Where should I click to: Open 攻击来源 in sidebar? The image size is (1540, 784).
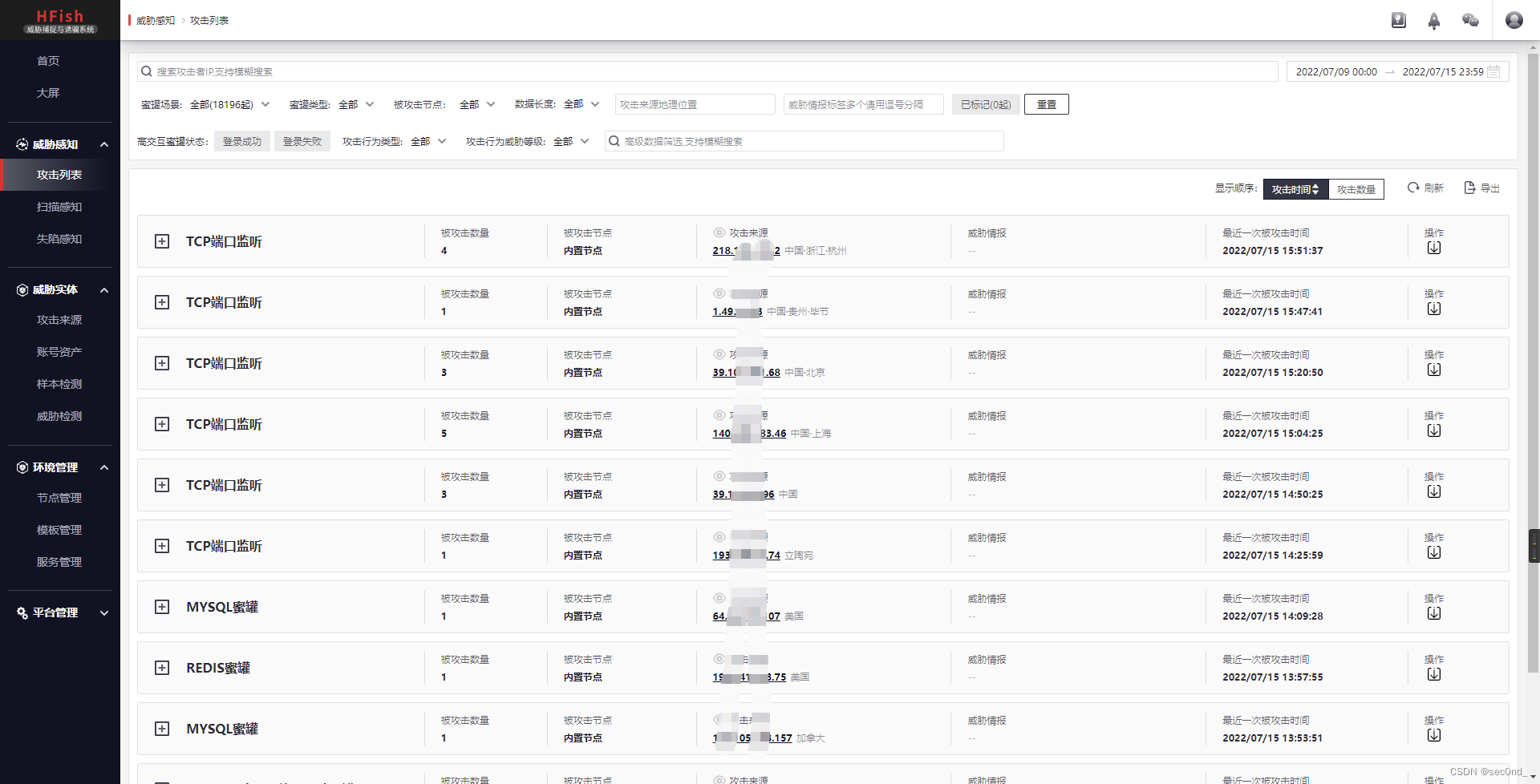click(59, 320)
